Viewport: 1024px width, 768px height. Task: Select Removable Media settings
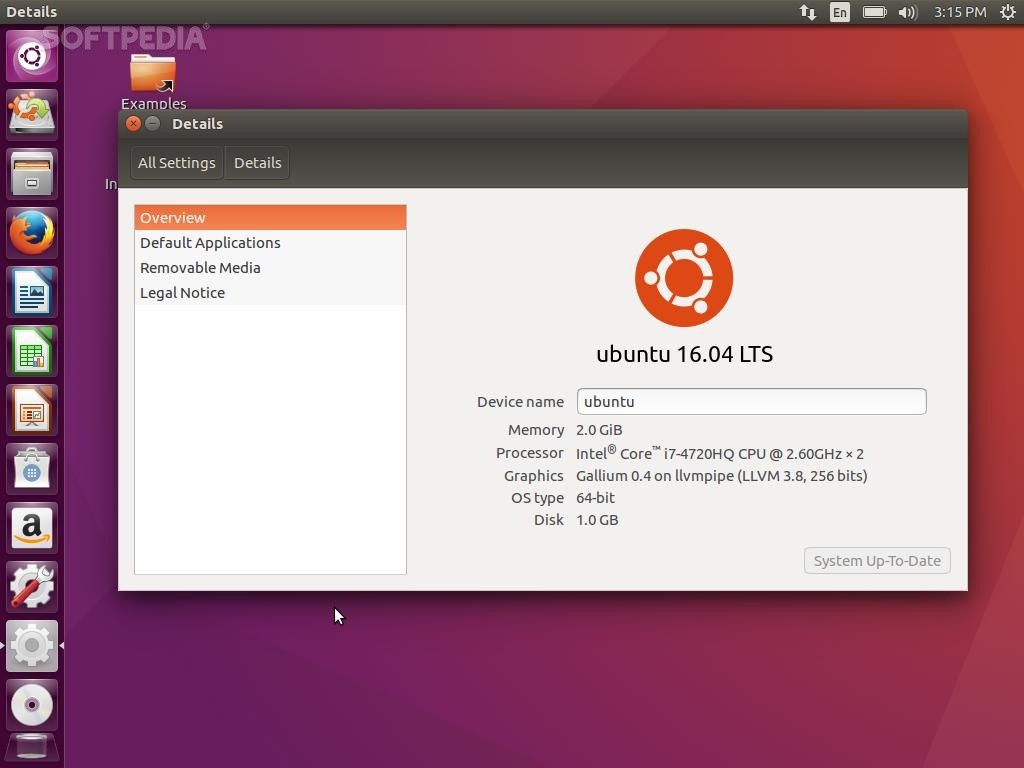200,267
